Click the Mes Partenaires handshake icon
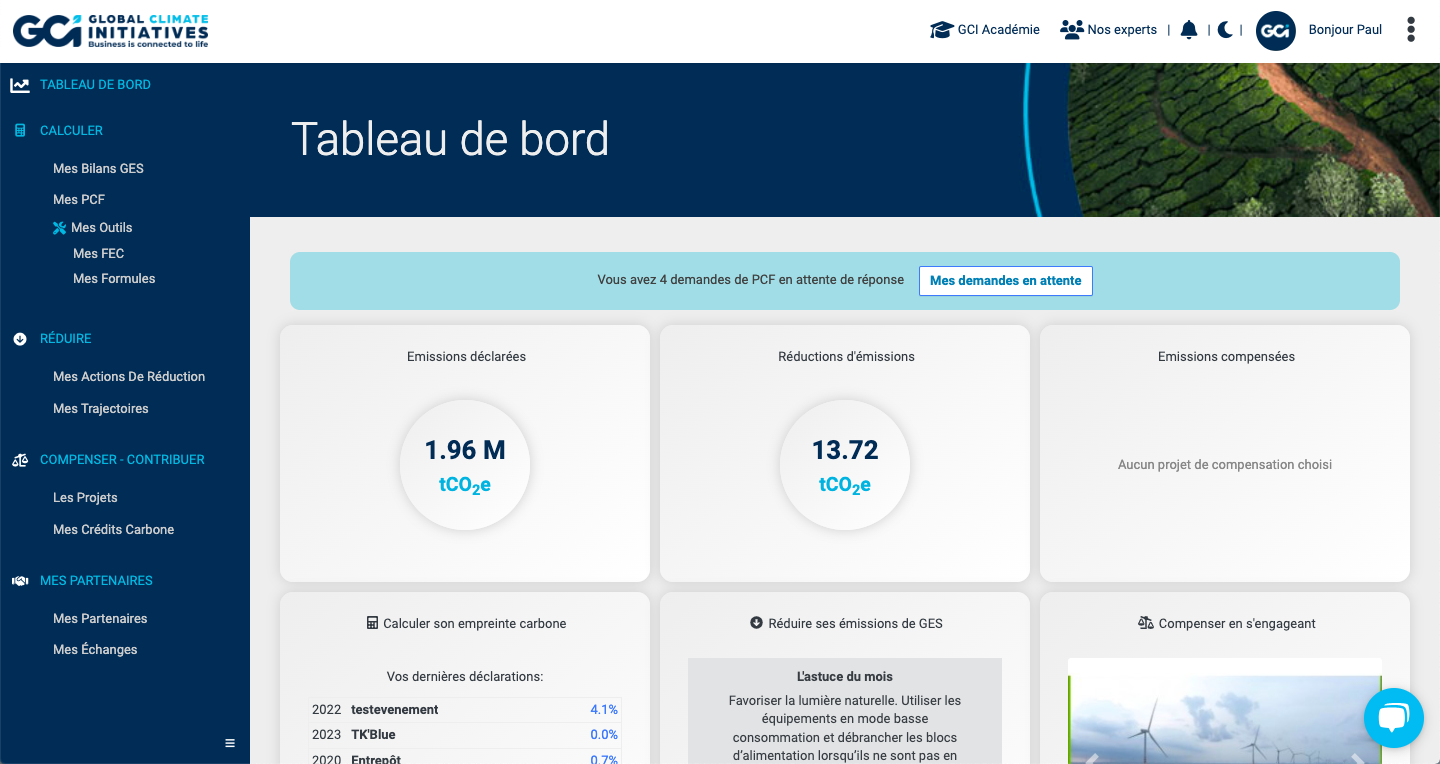The height and width of the screenshot is (764, 1440). pos(19,580)
